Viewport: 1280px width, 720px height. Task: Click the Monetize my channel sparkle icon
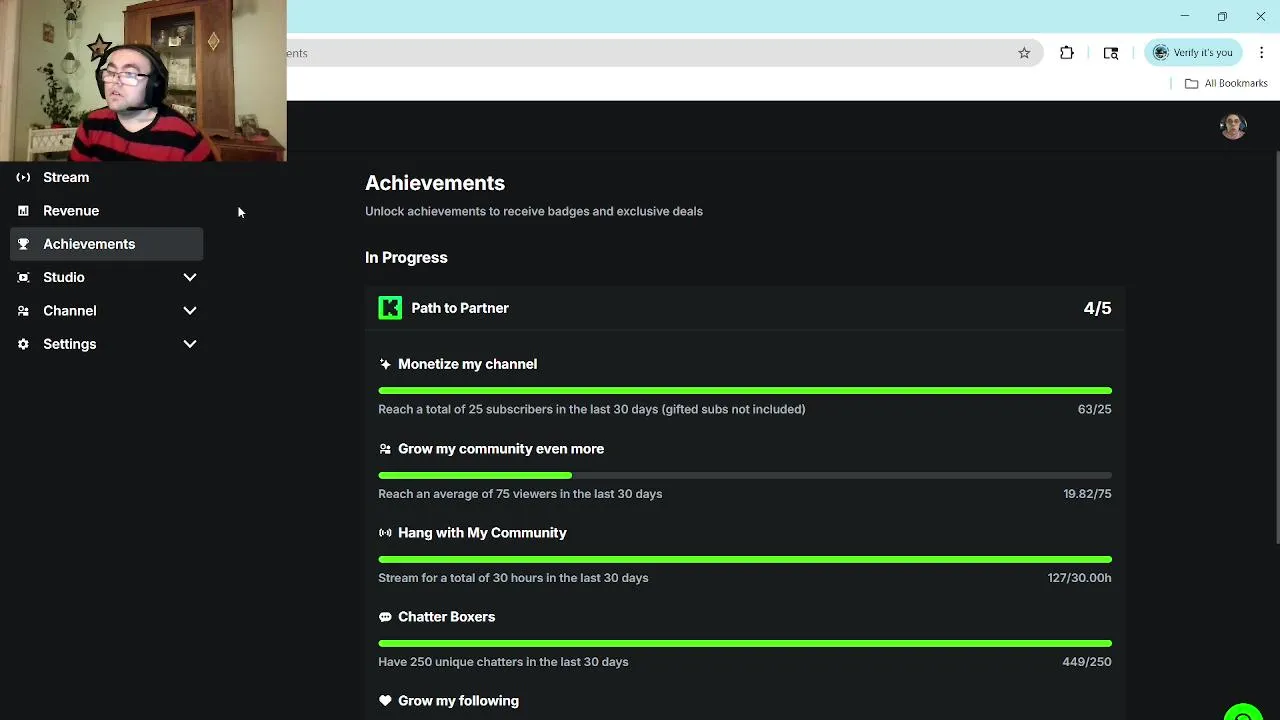click(385, 364)
